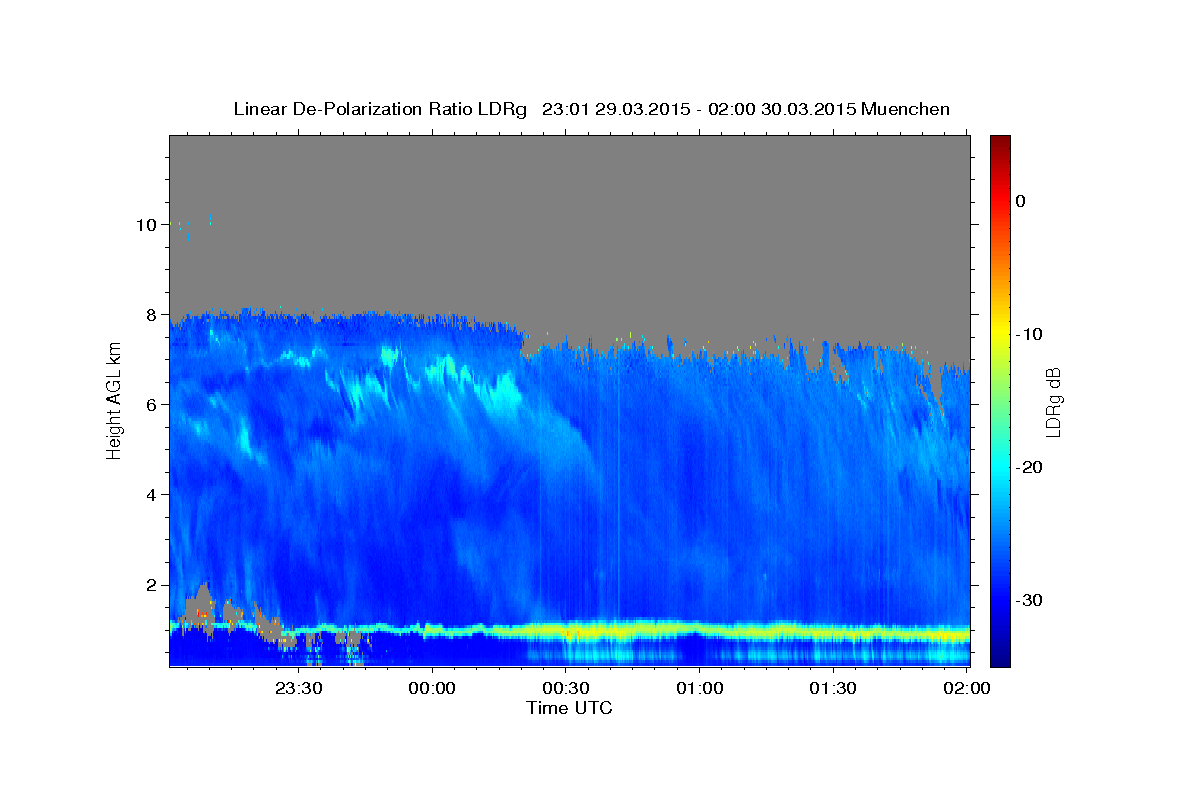Click the "Height AGL km" axis label
Screen dimensions: 1200x800
(114, 400)
